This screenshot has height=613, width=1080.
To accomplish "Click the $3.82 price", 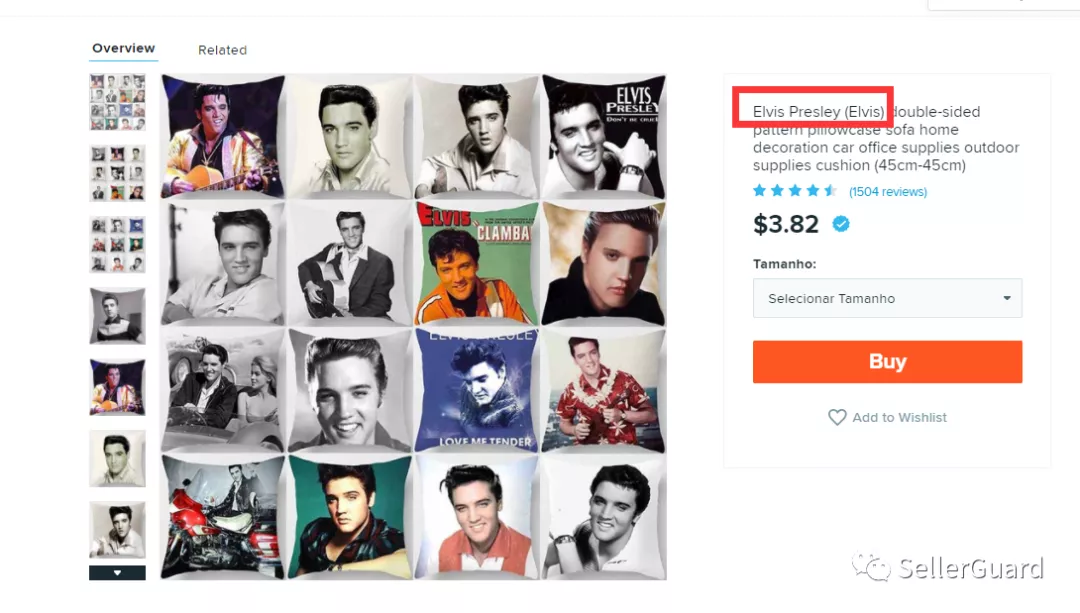I will [786, 224].
